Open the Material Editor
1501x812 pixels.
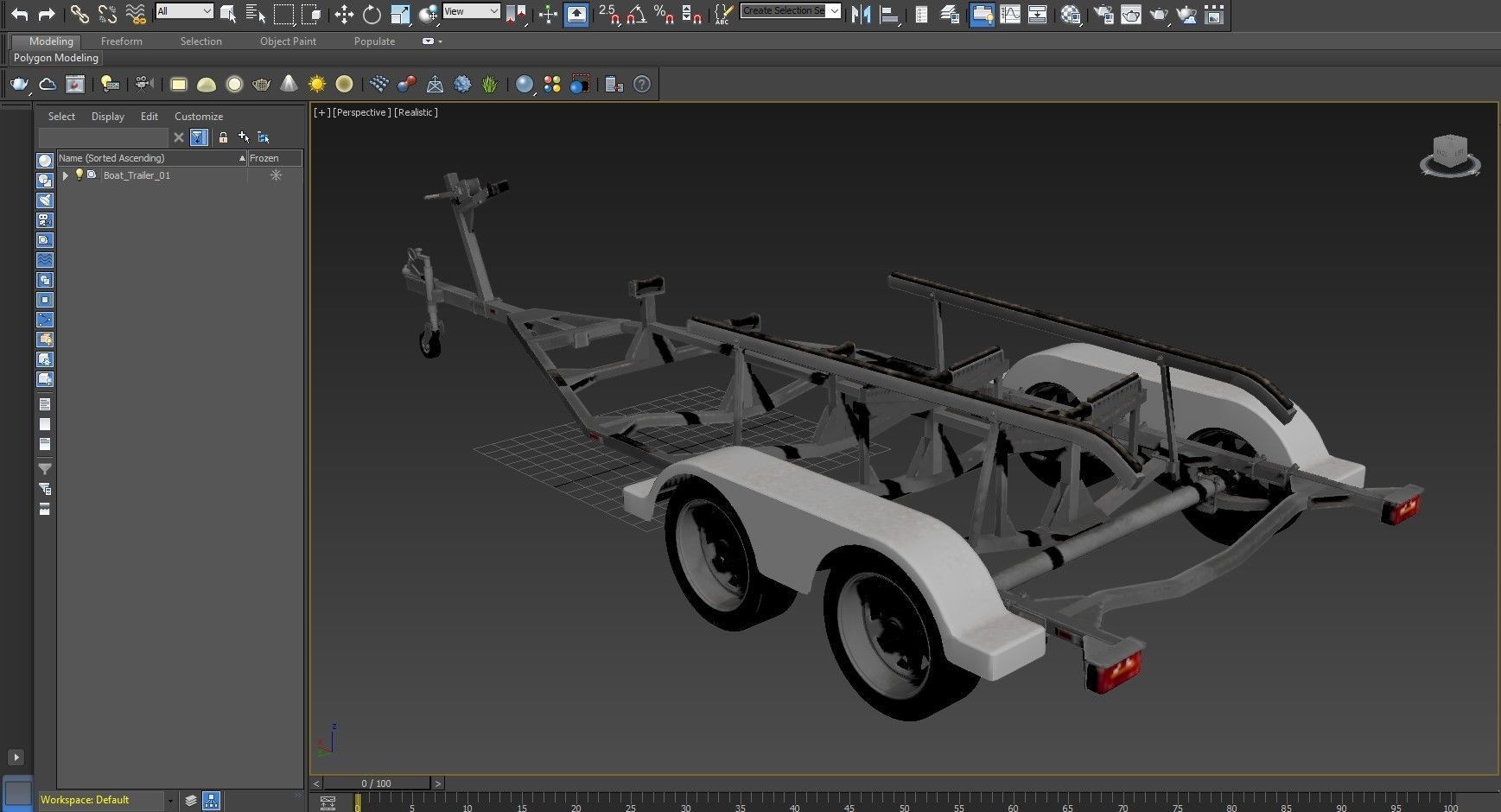tap(1071, 14)
